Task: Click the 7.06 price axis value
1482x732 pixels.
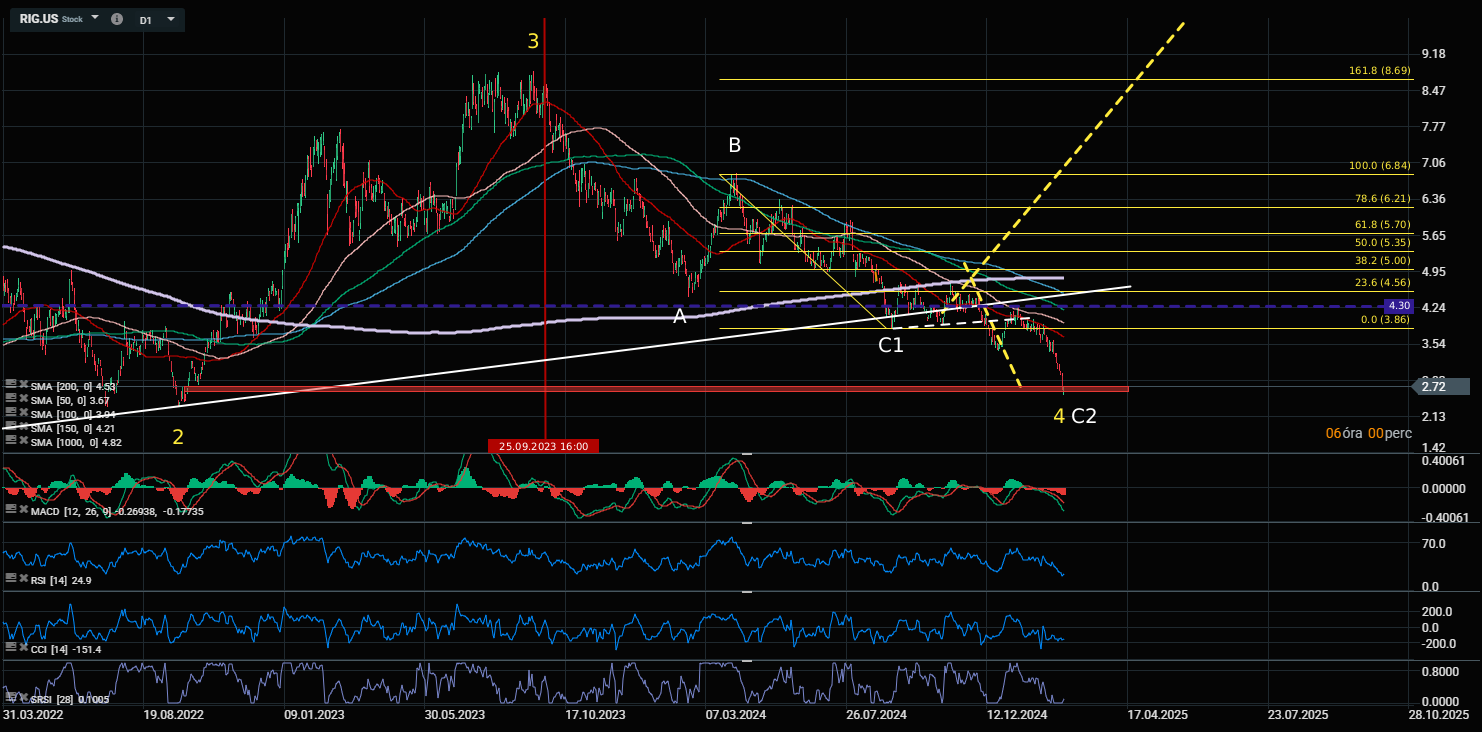Action: tap(1433, 163)
